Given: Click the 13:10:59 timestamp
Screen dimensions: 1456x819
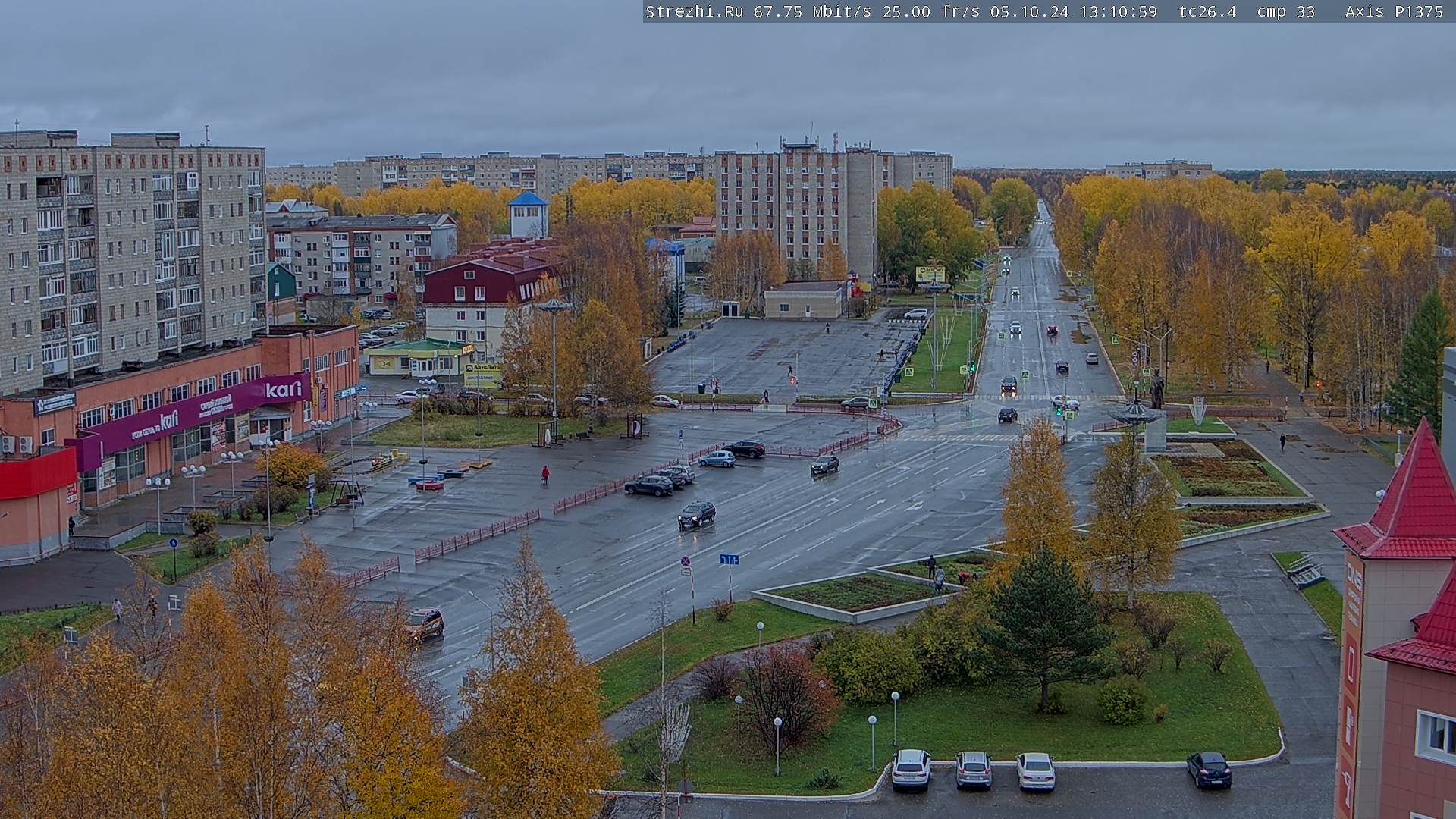Looking at the screenshot, I should [1118, 11].
